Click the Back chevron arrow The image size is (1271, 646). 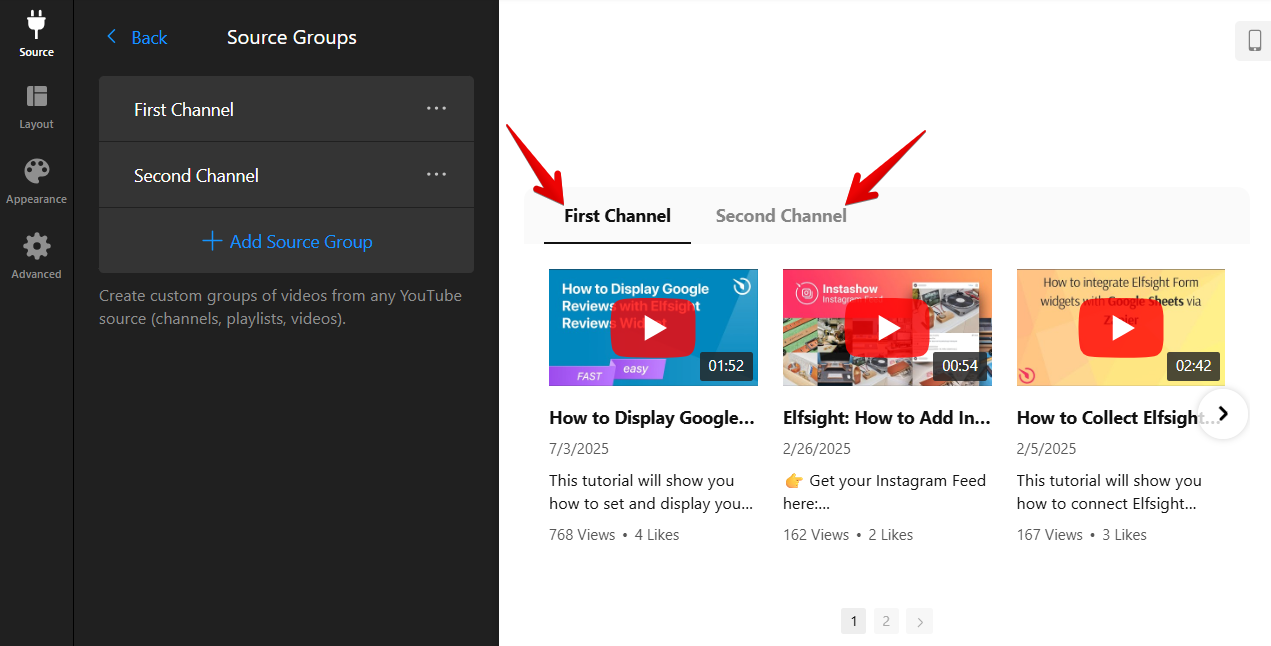111,37
